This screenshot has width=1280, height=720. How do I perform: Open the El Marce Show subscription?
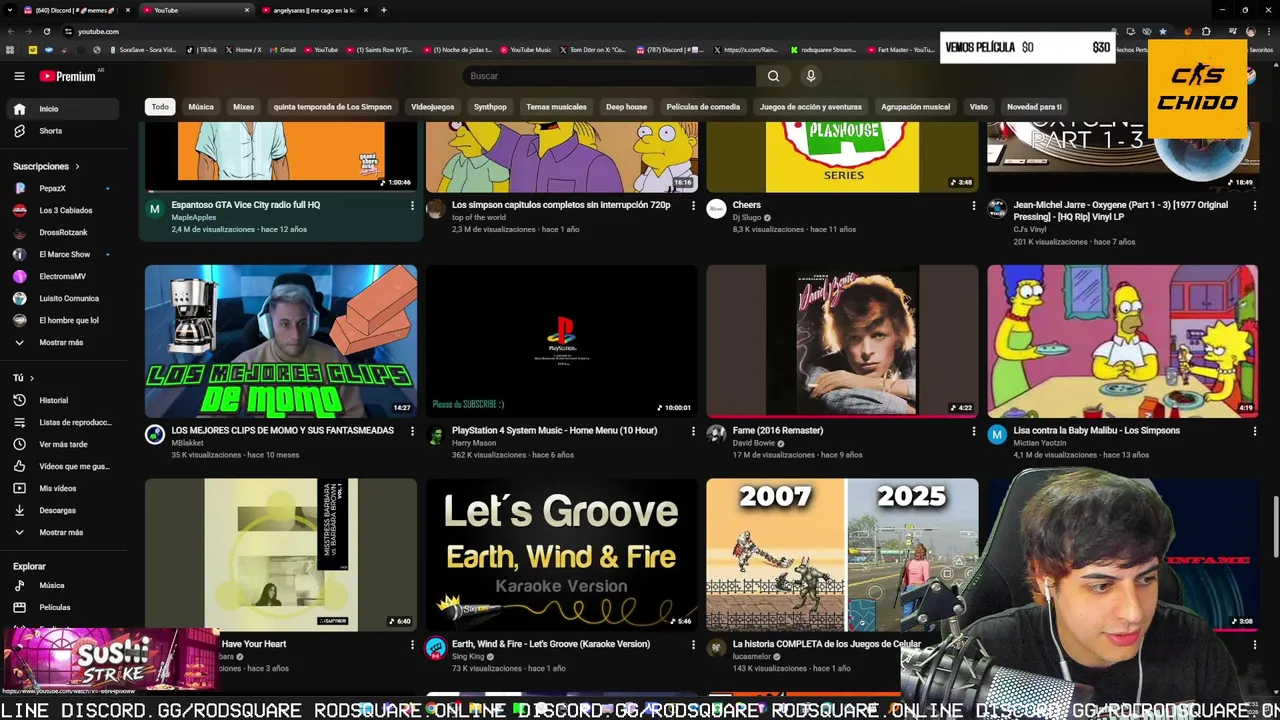point(64,254)
